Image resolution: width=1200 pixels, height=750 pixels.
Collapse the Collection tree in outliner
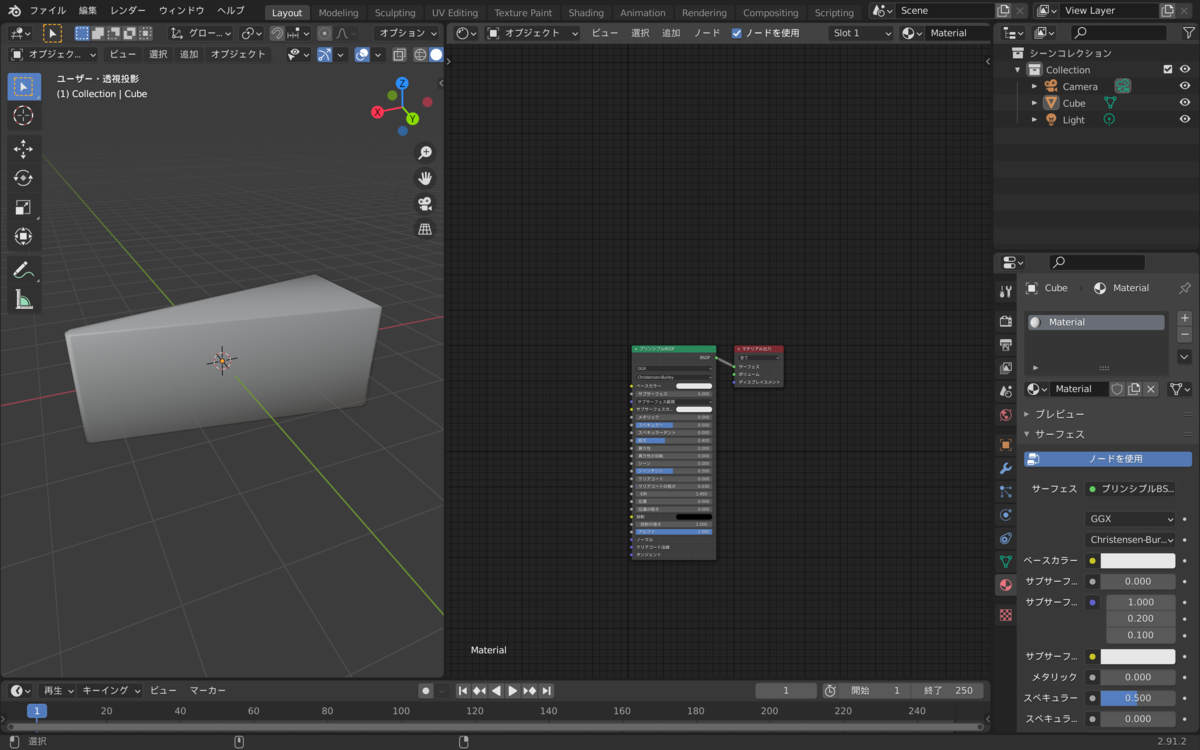pyautogui.click(x=1018, y=70)
